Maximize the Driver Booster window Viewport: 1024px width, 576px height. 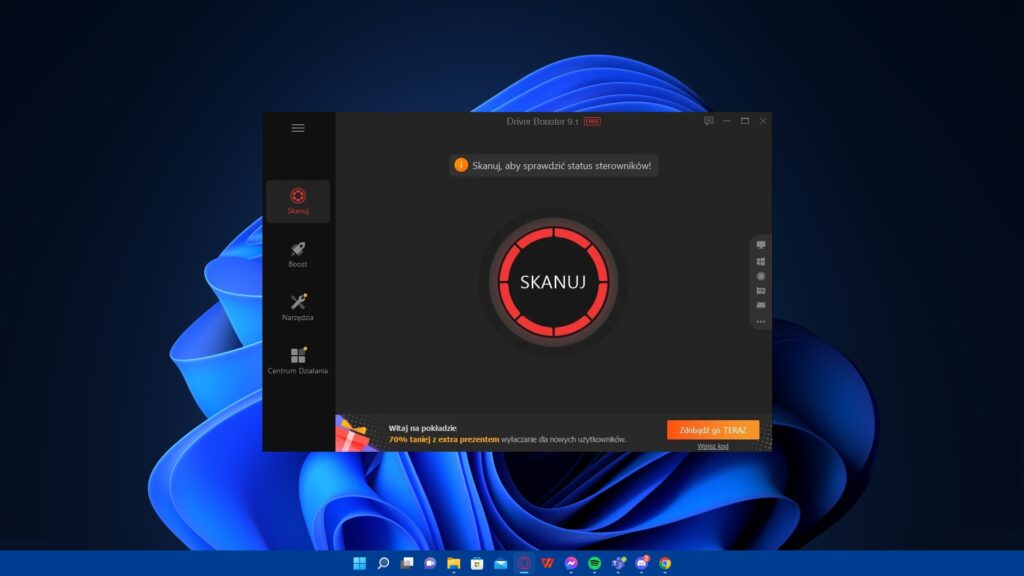[x=745, y=121]
